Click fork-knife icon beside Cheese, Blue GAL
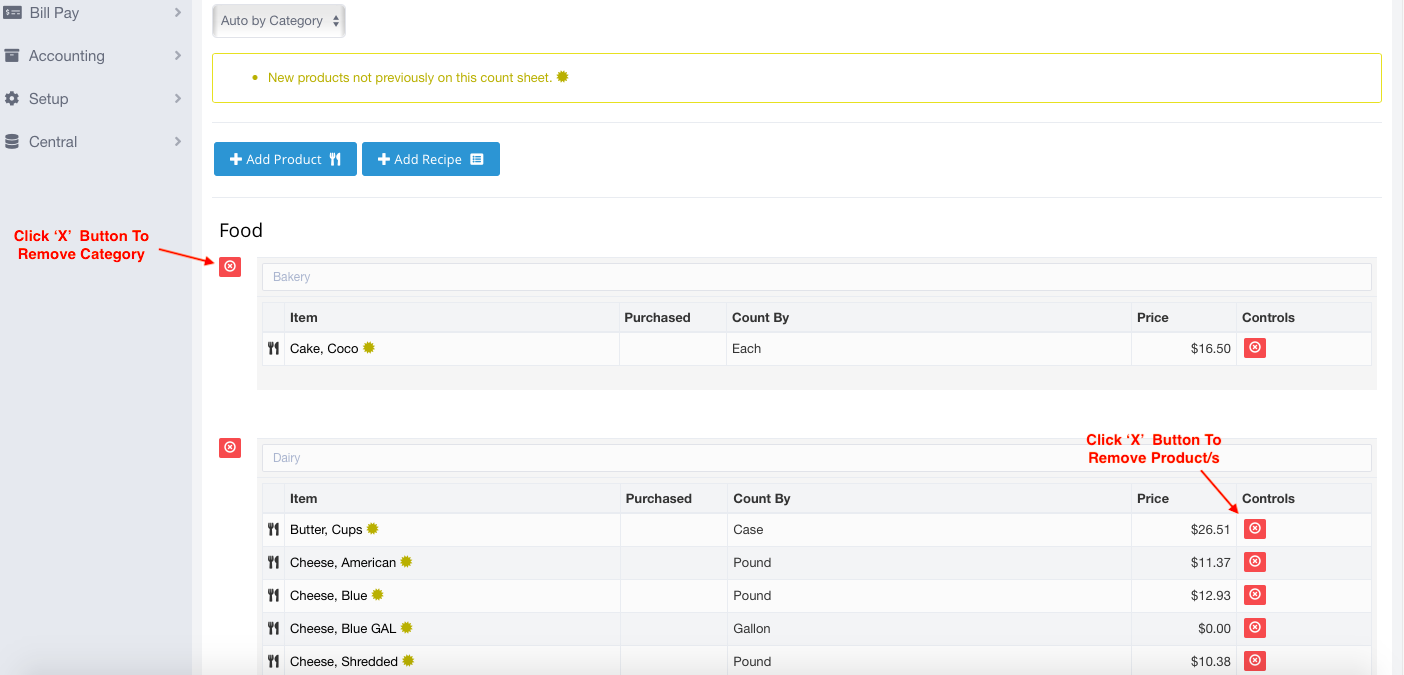The width and height of the screenshot is (1404, 675). (x=273, y=628)
